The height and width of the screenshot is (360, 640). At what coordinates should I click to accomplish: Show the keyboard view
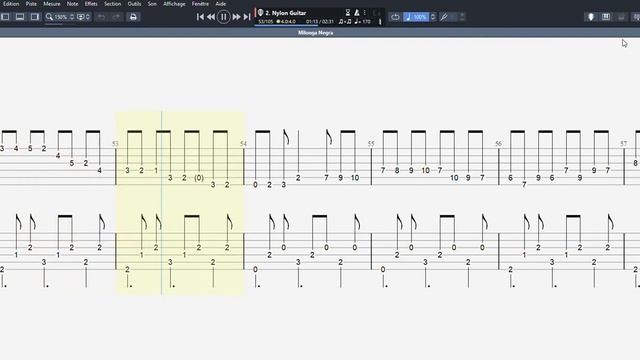[x=621, y=17]
